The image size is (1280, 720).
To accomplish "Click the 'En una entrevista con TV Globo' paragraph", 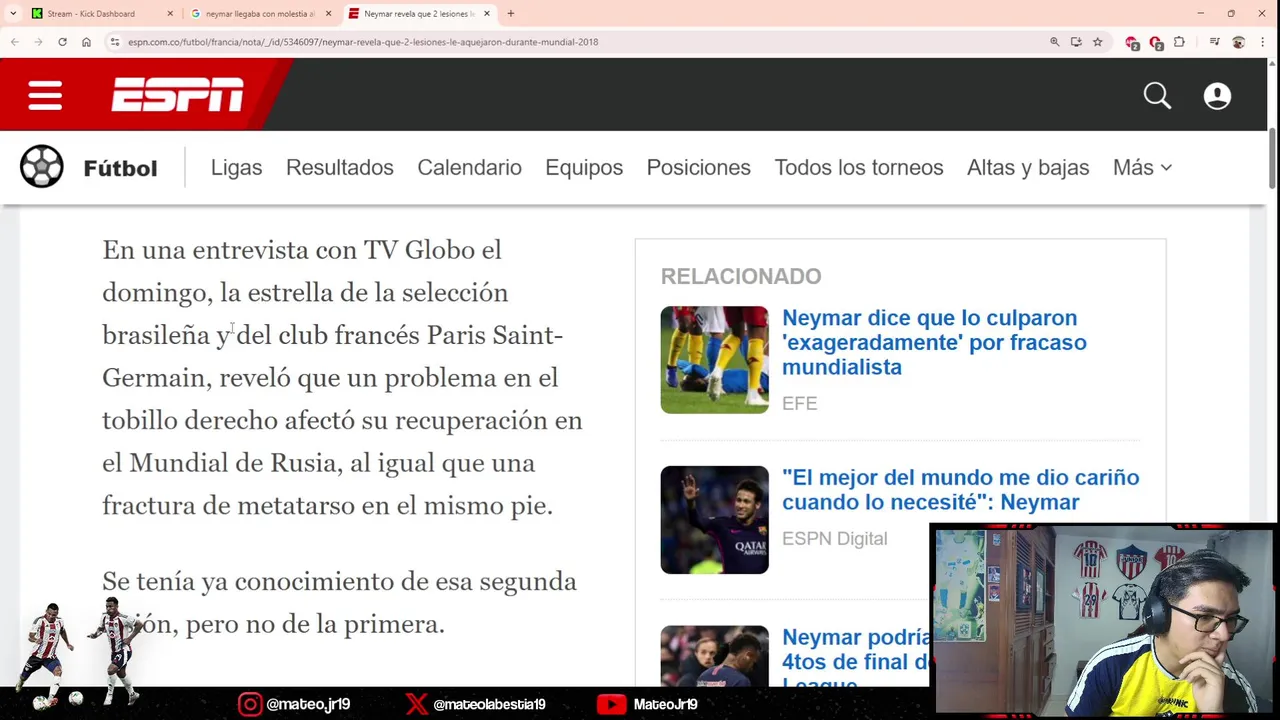I will (x=342, y=377).
